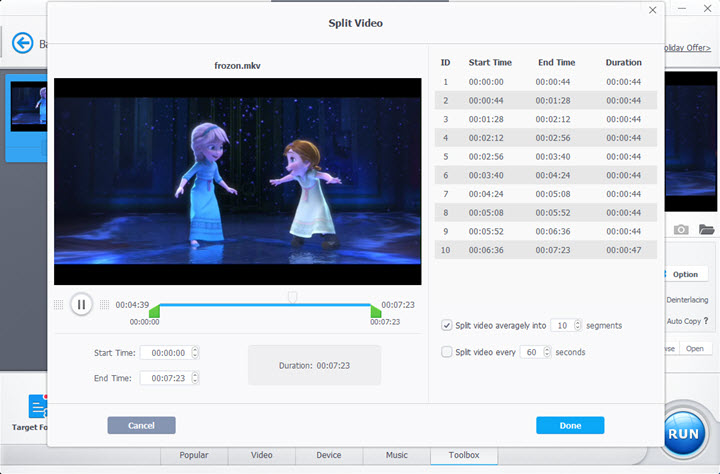The image size is (720, 474).
Task: Pause the video with the pause button
Action: [x=82, y=305]
